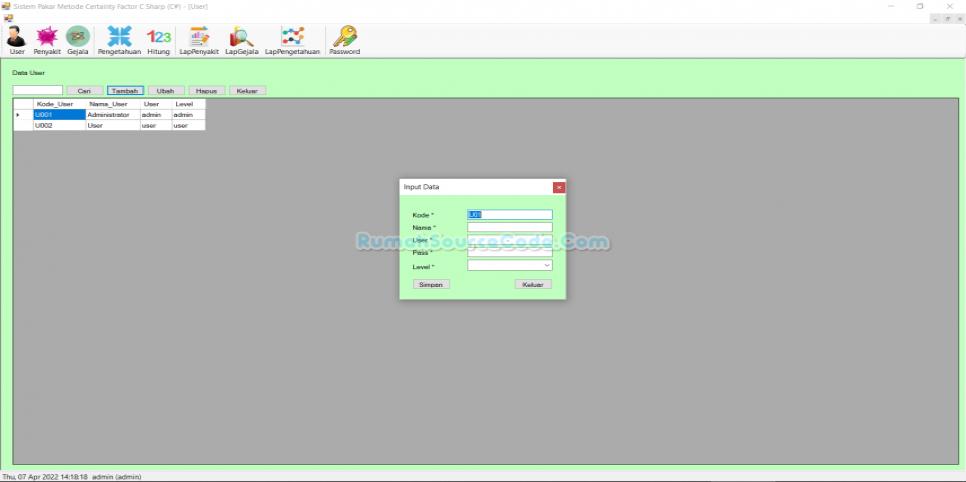Click the User column header in grid
The height and width of the screenshot is (482, 966).
(156, 104)
